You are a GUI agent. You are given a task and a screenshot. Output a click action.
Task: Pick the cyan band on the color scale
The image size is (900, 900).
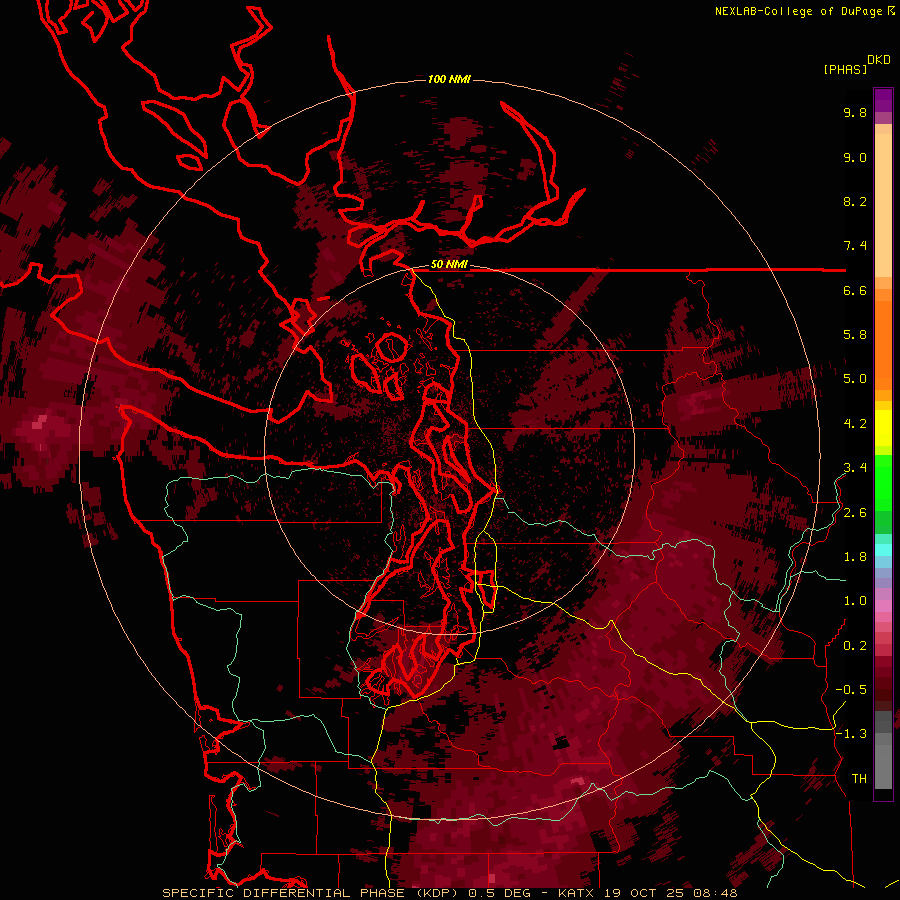(x=883, y=550)
